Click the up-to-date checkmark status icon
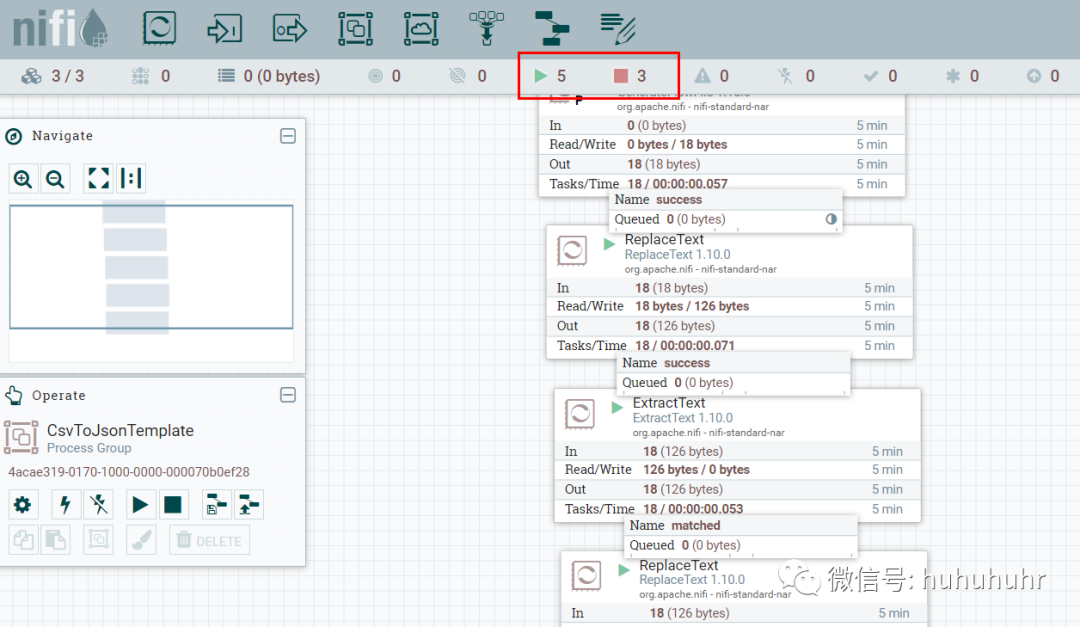The height and width of the screenshot is (627, 1080). pyautogui.click(x=871, y=76)
